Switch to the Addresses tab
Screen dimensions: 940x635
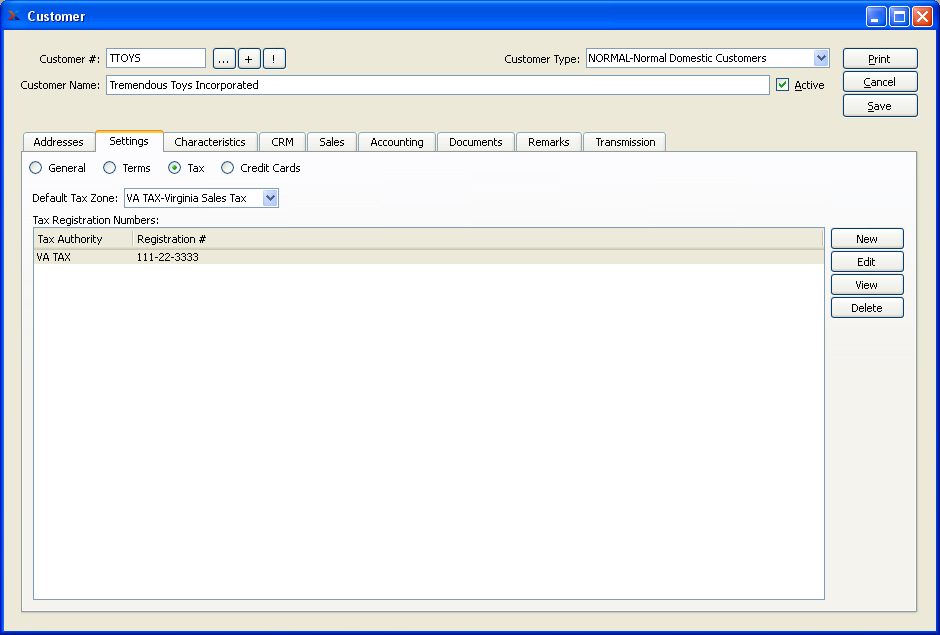58,142
